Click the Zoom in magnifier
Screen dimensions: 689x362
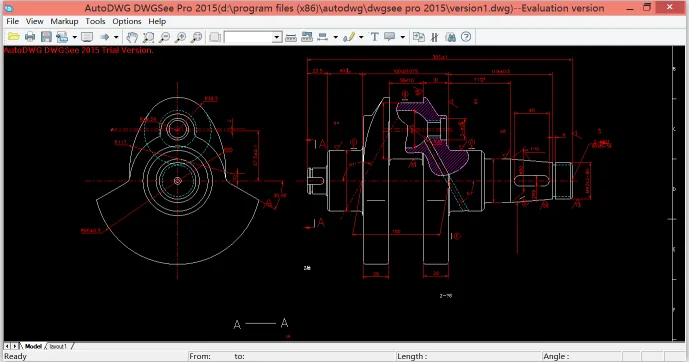(180, 37)
